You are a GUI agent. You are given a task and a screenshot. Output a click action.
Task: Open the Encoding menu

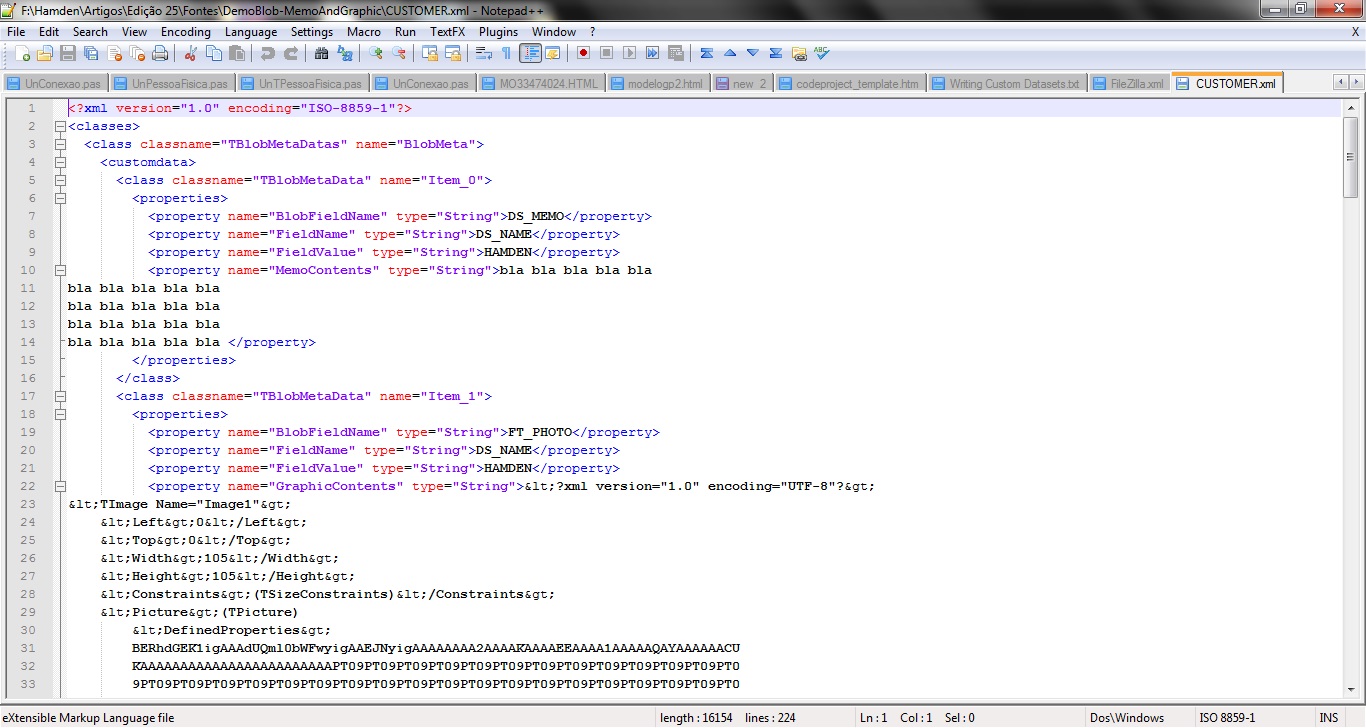[186, 31]
